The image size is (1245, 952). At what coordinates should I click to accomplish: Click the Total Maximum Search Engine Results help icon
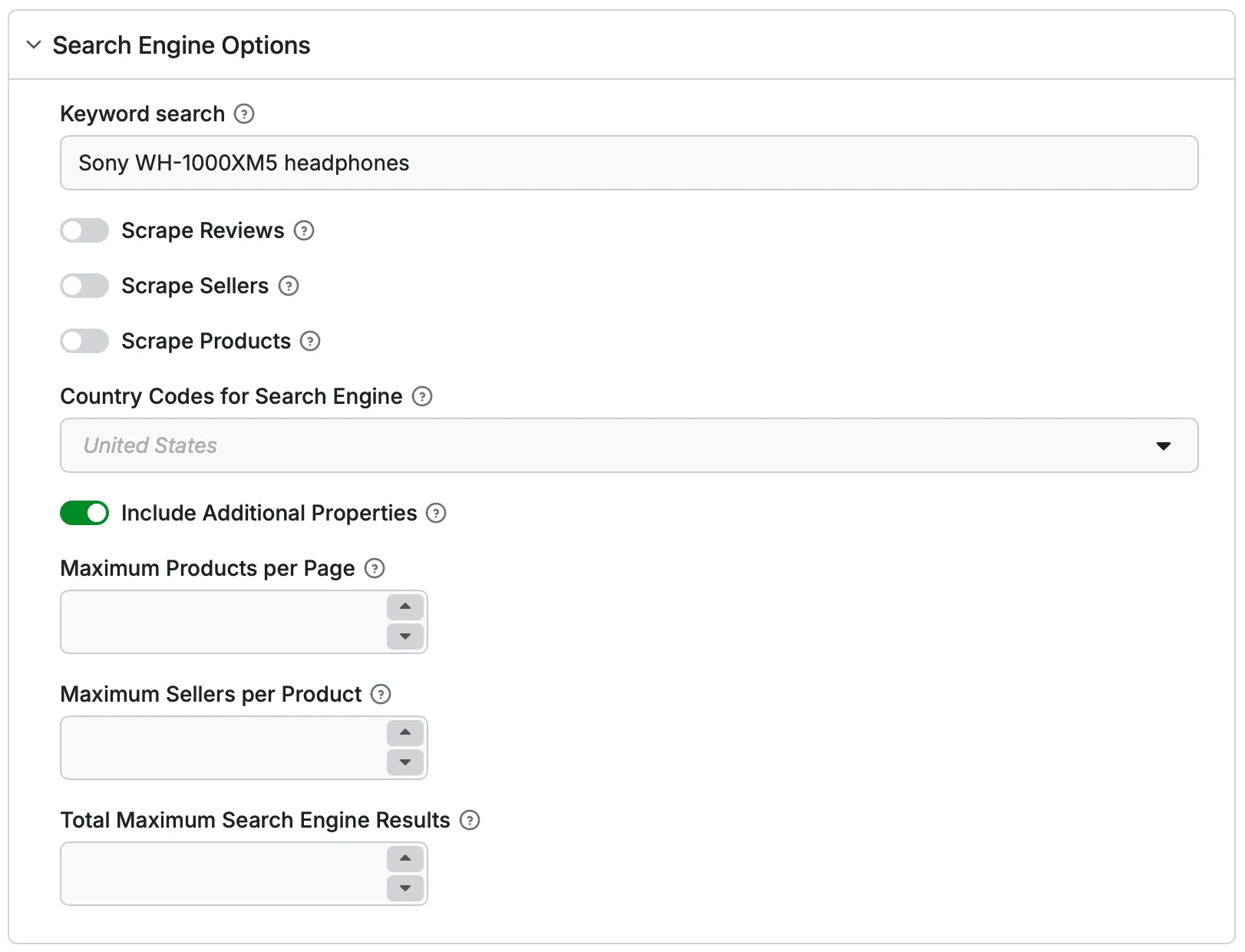[x=470, y=820]
